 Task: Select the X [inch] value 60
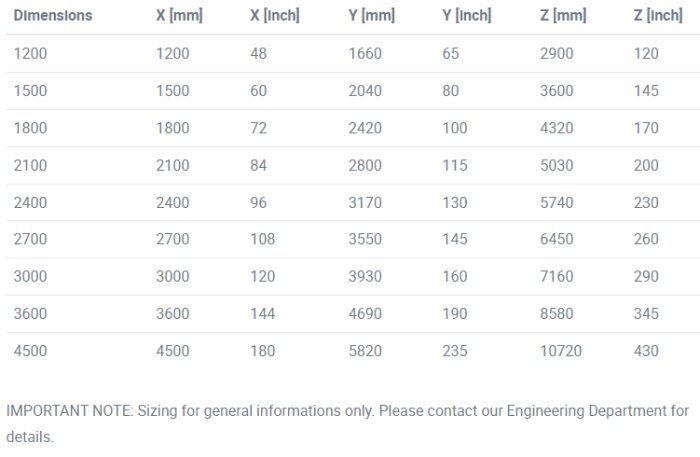258,91
